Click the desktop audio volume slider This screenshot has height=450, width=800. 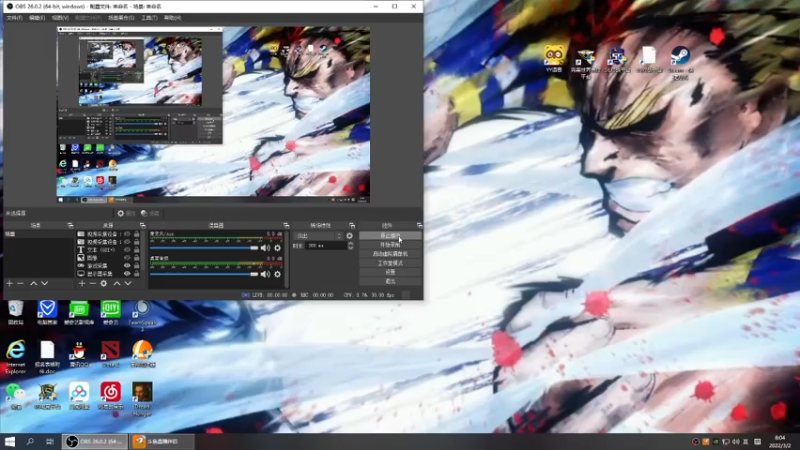pos(204,274)
